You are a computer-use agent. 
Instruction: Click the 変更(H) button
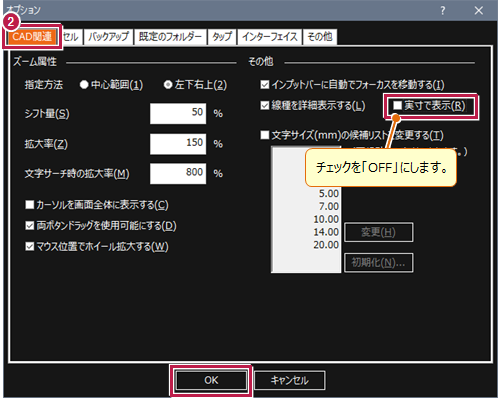click(x=379, y=232)
